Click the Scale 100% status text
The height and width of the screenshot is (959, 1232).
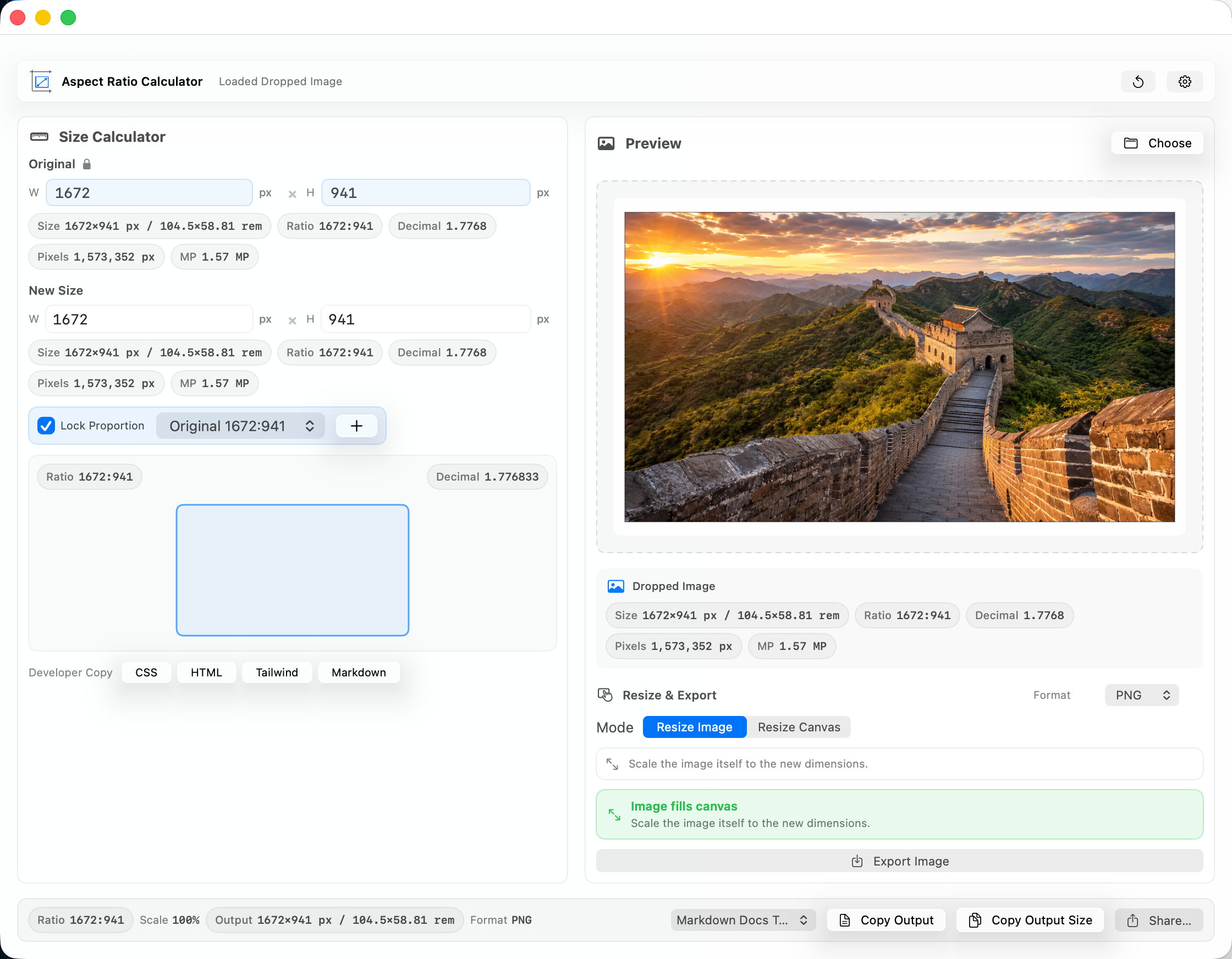tap(170, 920)
